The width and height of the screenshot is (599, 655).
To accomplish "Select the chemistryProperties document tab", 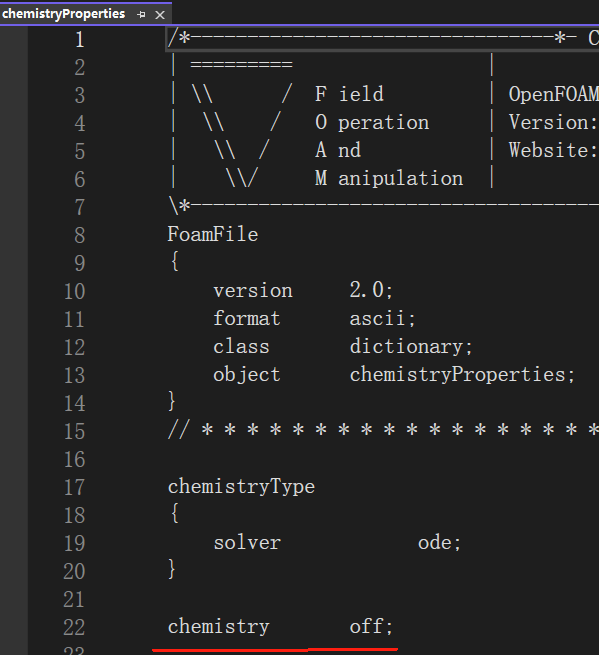I will [63, 14].
